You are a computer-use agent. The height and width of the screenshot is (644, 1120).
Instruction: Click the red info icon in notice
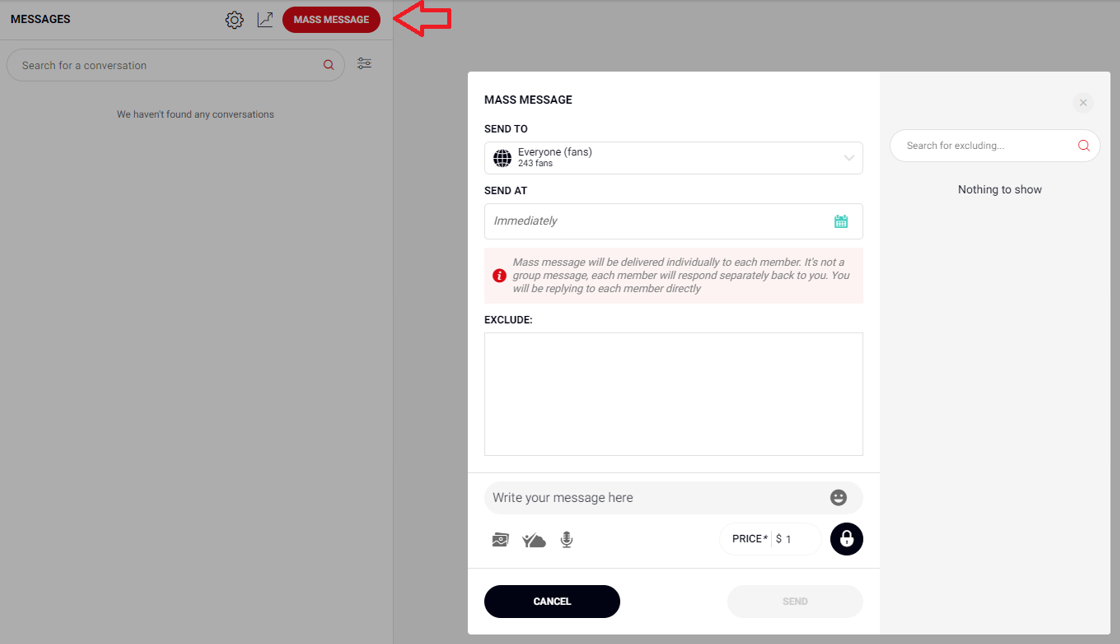coord(499,276)
